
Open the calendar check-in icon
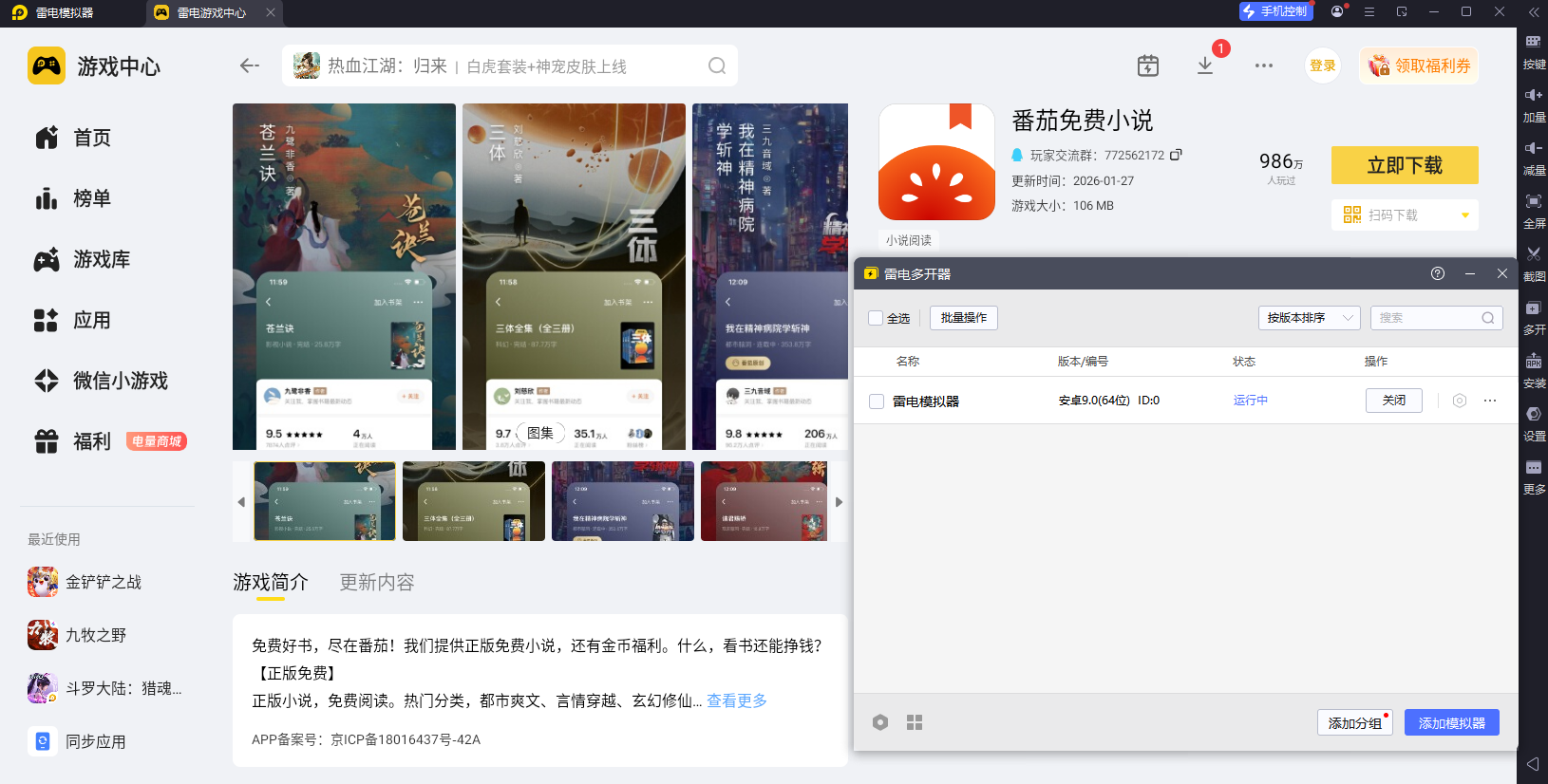pos(1147,65)
